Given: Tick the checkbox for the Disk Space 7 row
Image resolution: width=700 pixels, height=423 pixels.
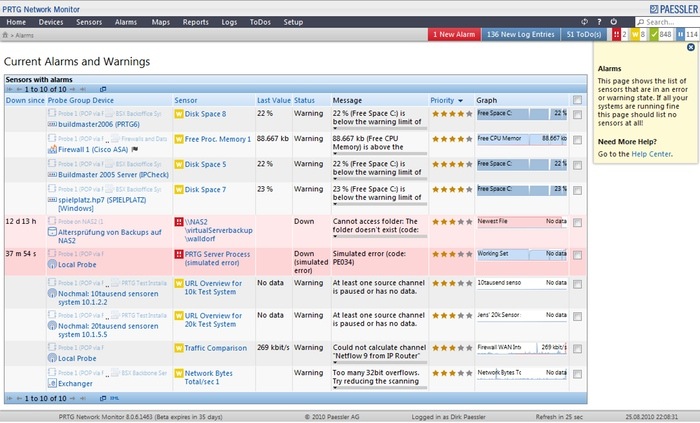Looking at the screenshot, I should click(x=577, y=191).
